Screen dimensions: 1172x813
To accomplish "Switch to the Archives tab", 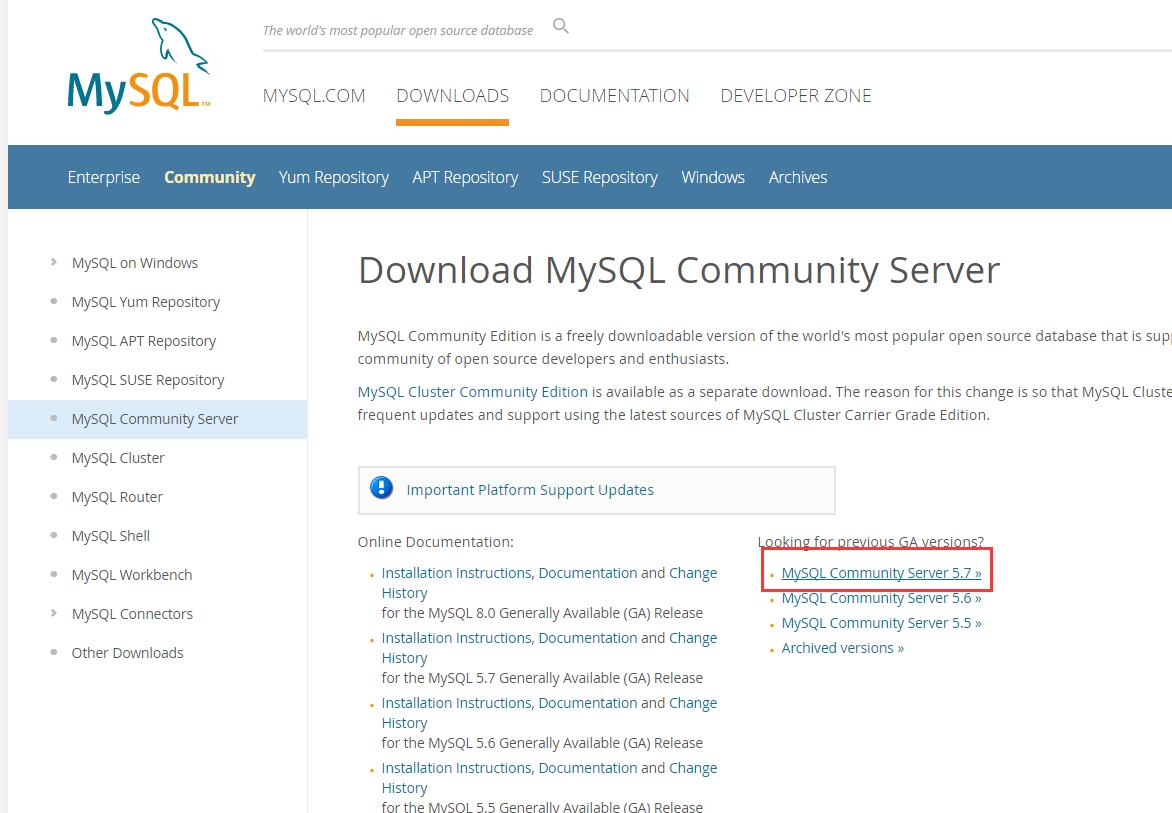I will [798, 177].
